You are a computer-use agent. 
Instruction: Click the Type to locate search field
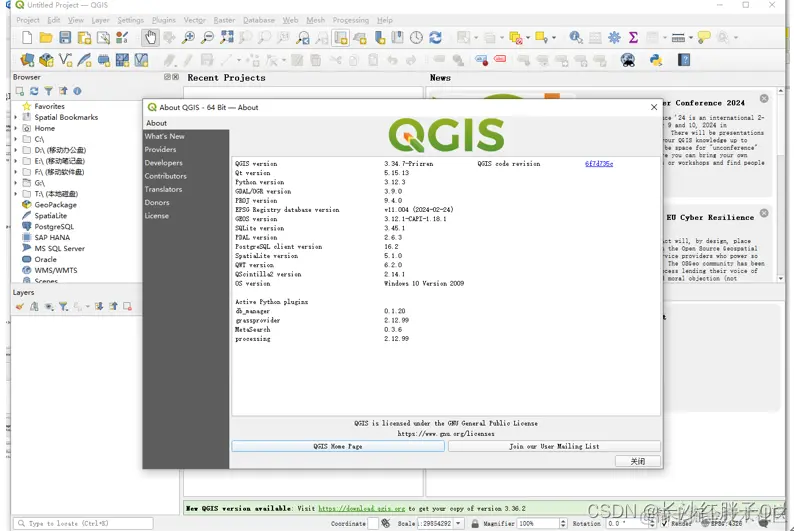pos(83,523)
